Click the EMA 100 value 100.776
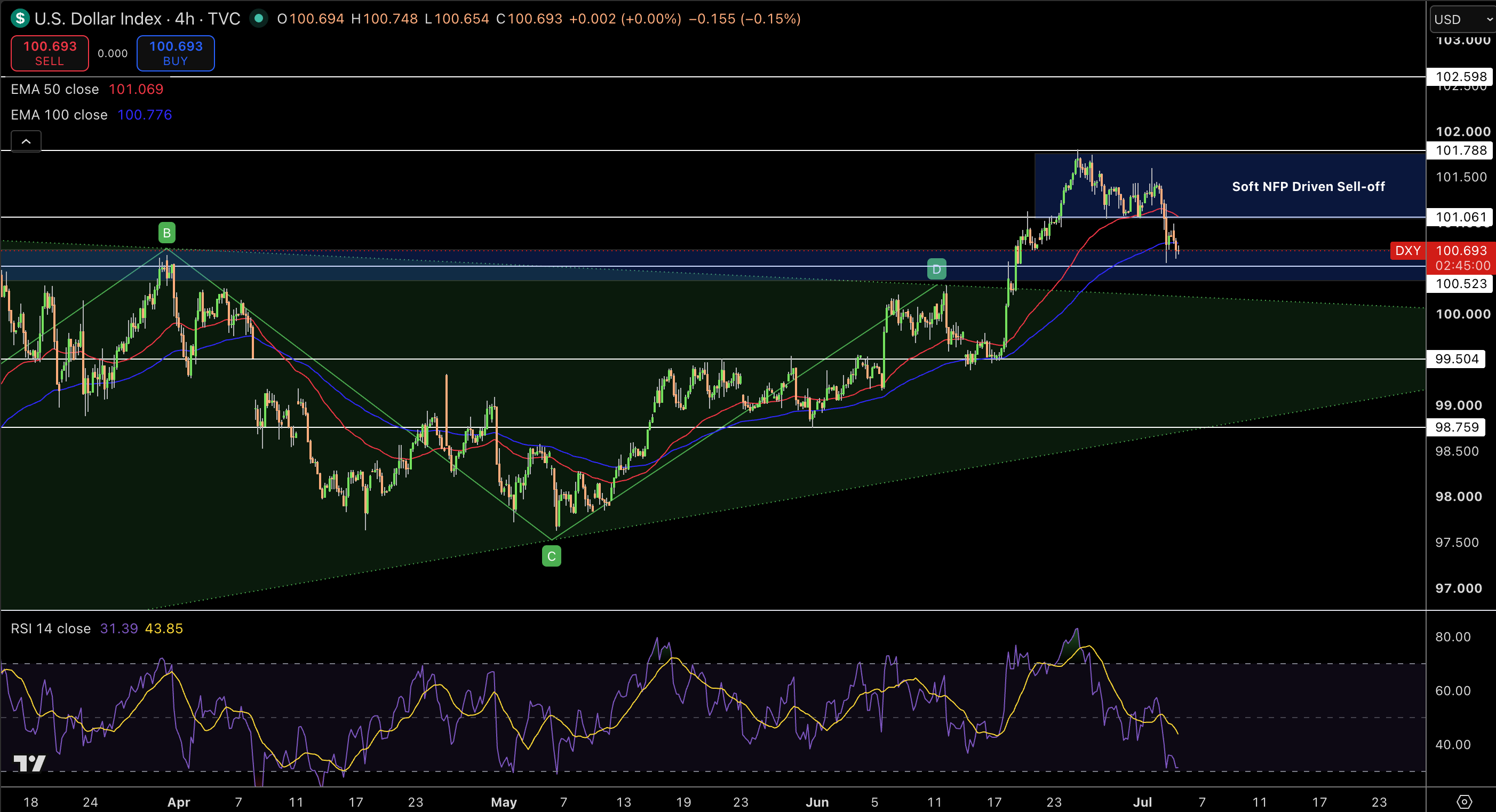The height and width of the screenshot is (812, 1496). click(x=145, y=115)
